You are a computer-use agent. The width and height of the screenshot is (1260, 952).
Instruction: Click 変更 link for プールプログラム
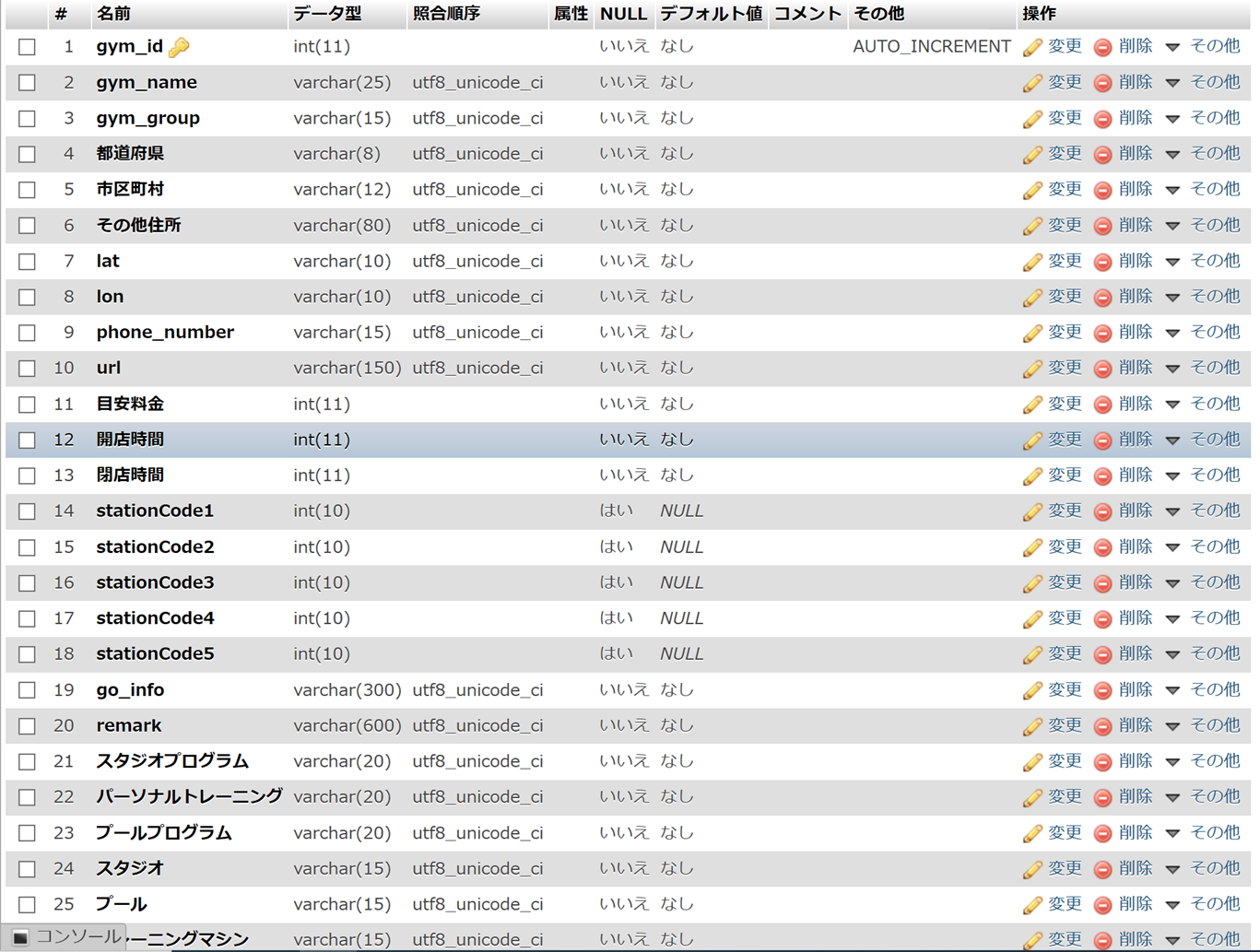1065,832
